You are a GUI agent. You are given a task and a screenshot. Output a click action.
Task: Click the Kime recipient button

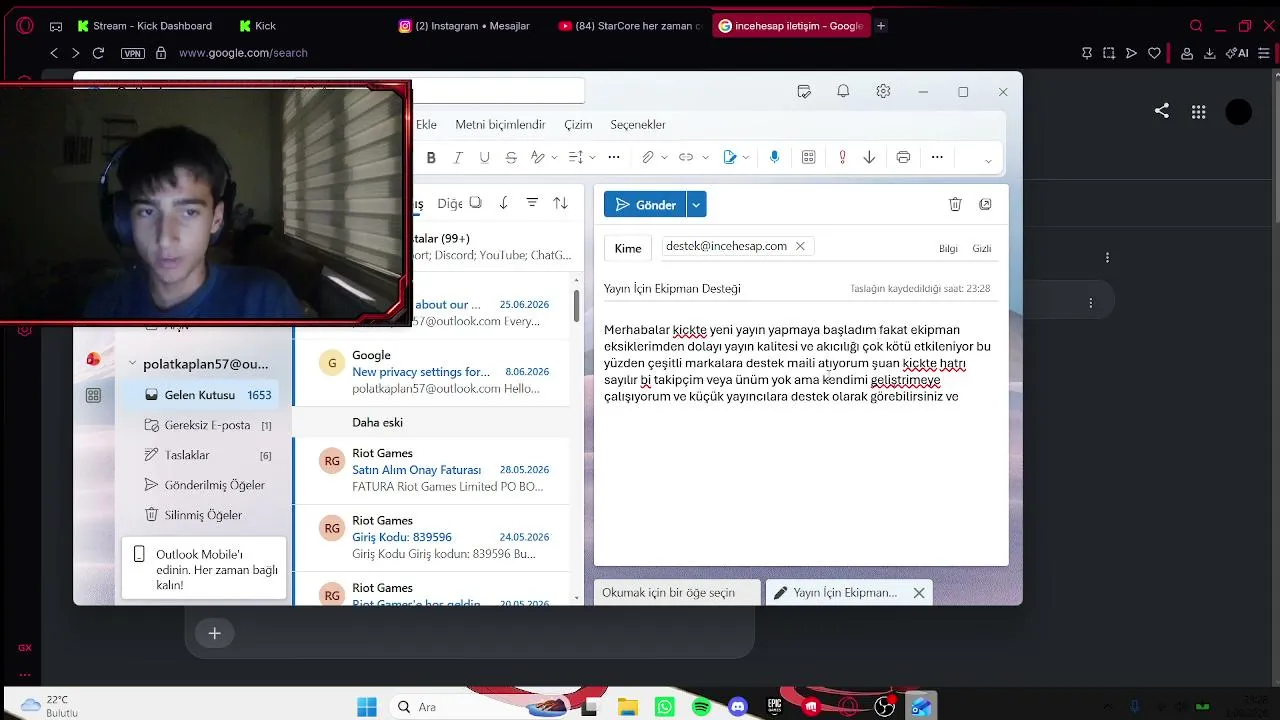coord(628,248)
